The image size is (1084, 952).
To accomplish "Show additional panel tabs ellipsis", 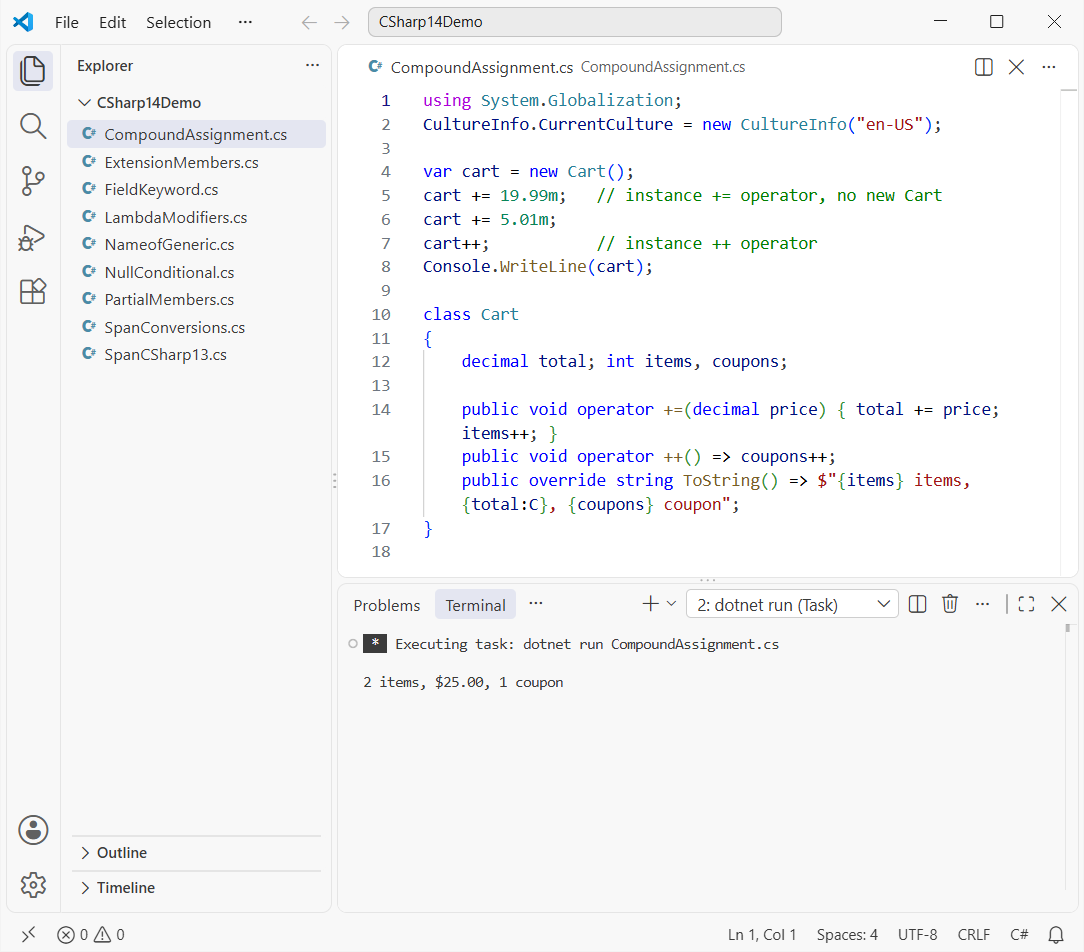I will (x=536, y=604).
